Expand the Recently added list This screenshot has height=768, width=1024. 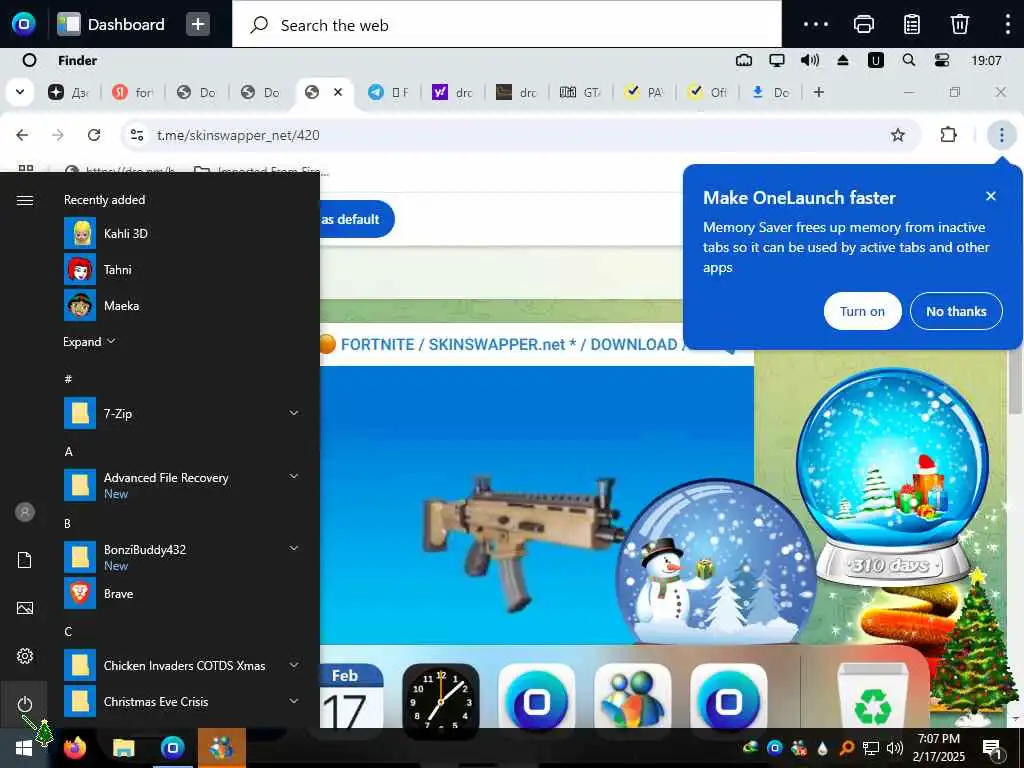(x=89, y=342)
